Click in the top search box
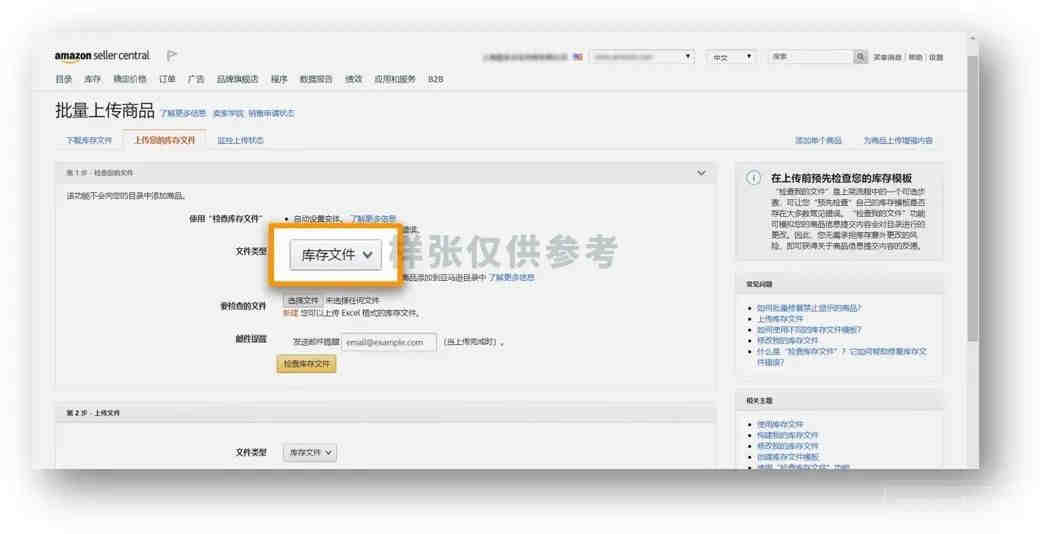Screen dimensions: 1044x534 [810, 57]
